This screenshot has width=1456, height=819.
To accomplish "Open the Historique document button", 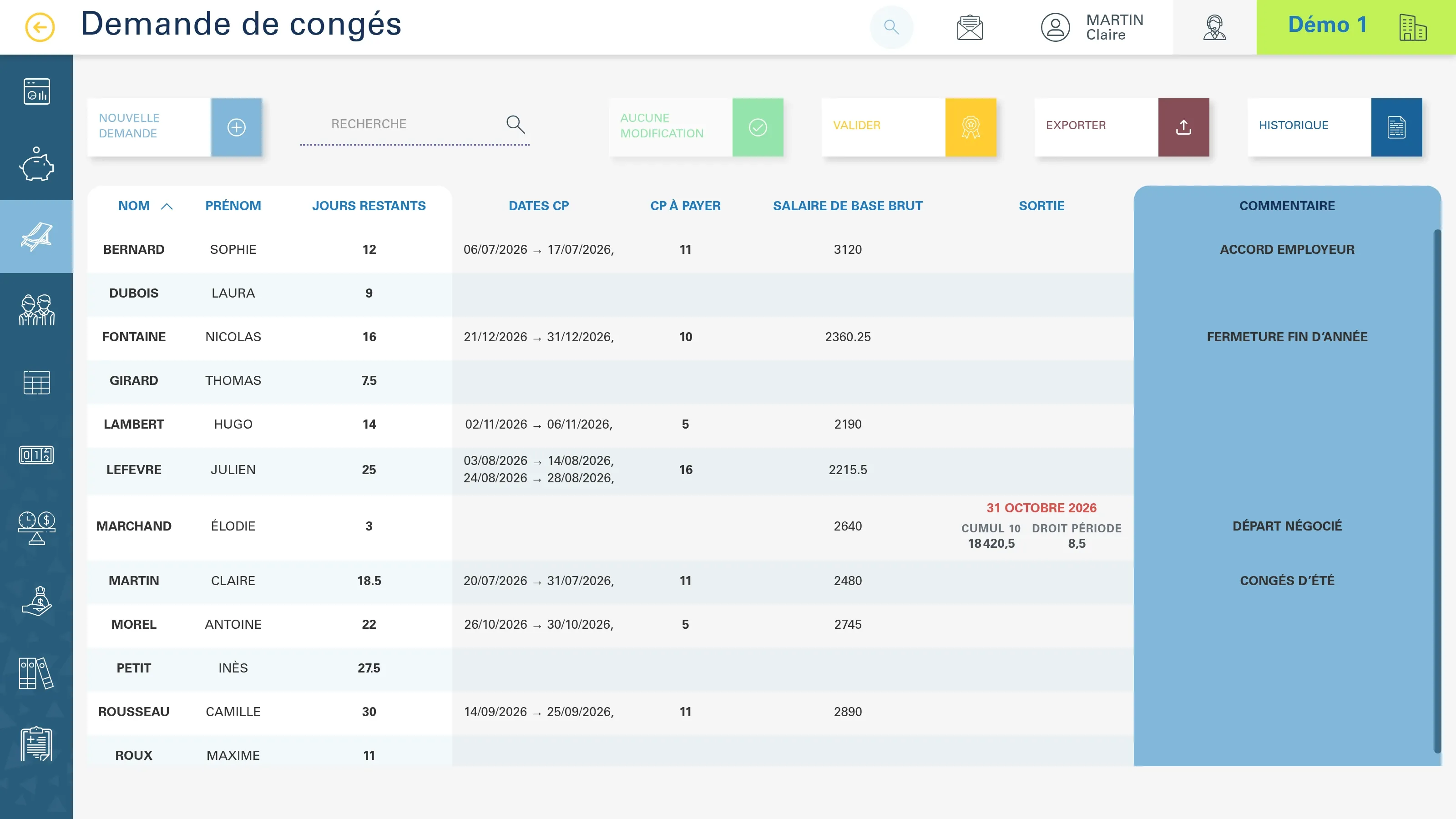I will pyautogui.click(x=1397, y=127).
